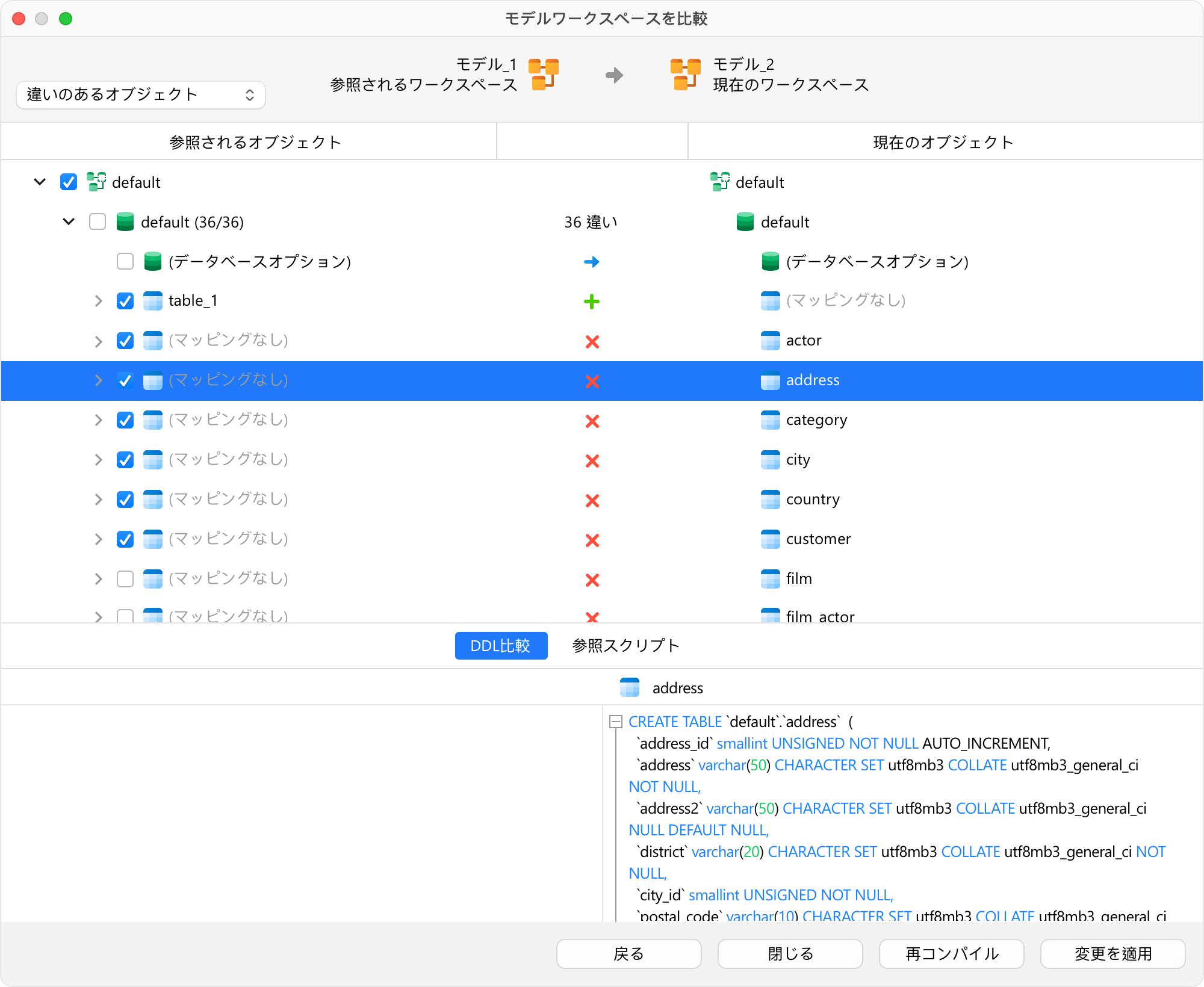Expand the actor row
The width and height of the screenshot is (1204, 987).
(x=99, y=341)
